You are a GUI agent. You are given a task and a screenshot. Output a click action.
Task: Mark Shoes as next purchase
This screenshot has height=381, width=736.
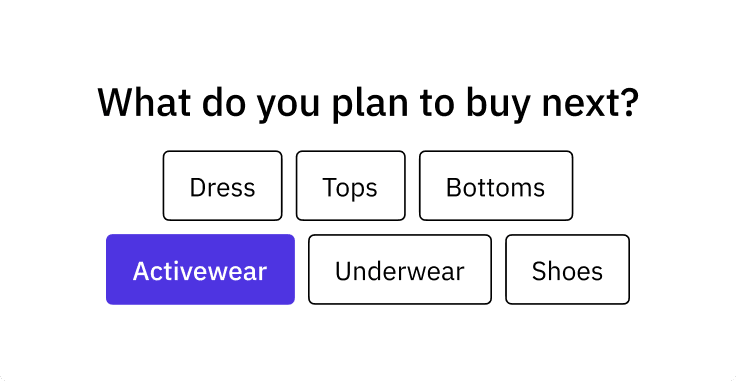coord(567,269)
